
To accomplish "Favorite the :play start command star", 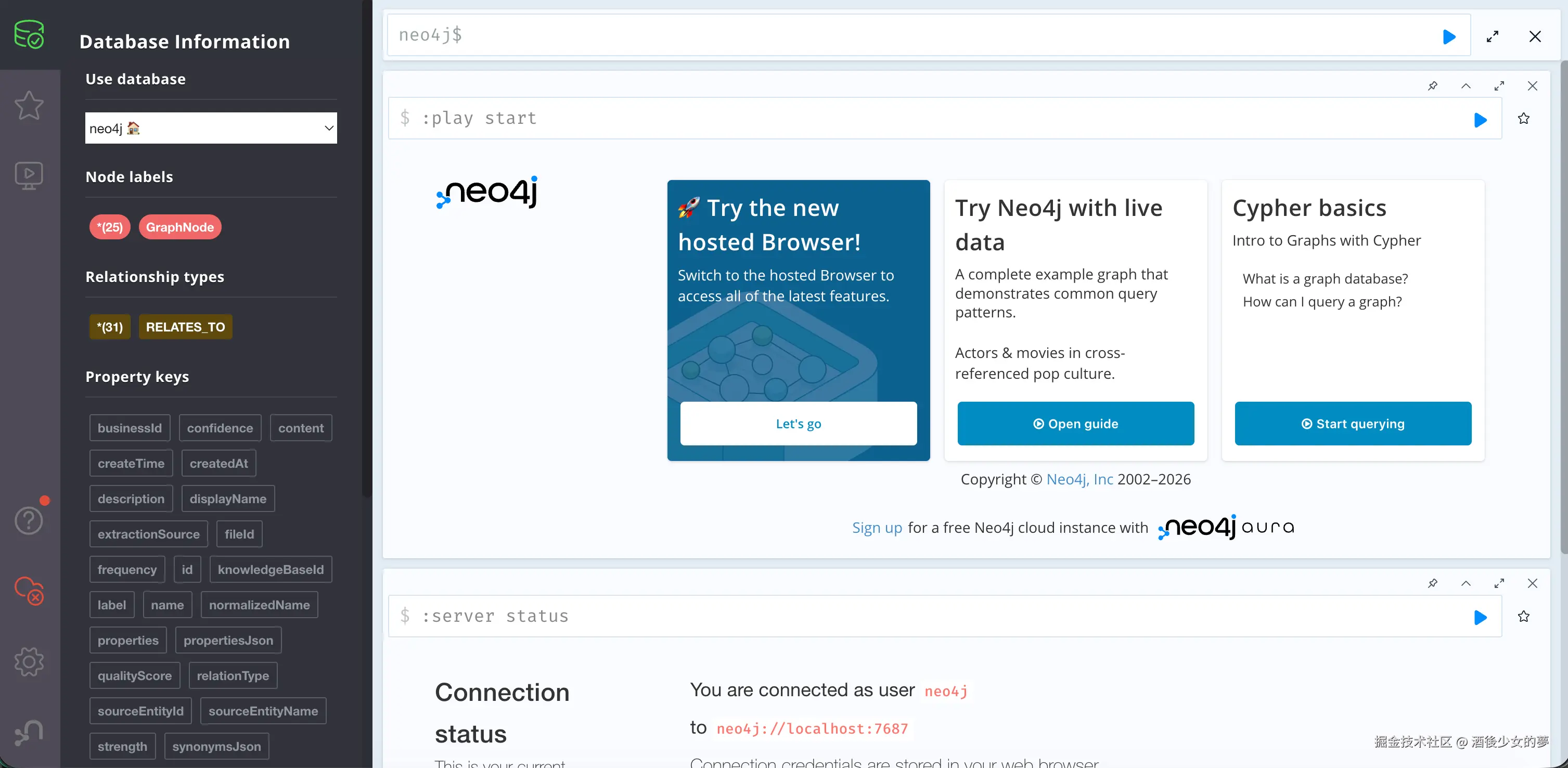I will [1524, 119].
